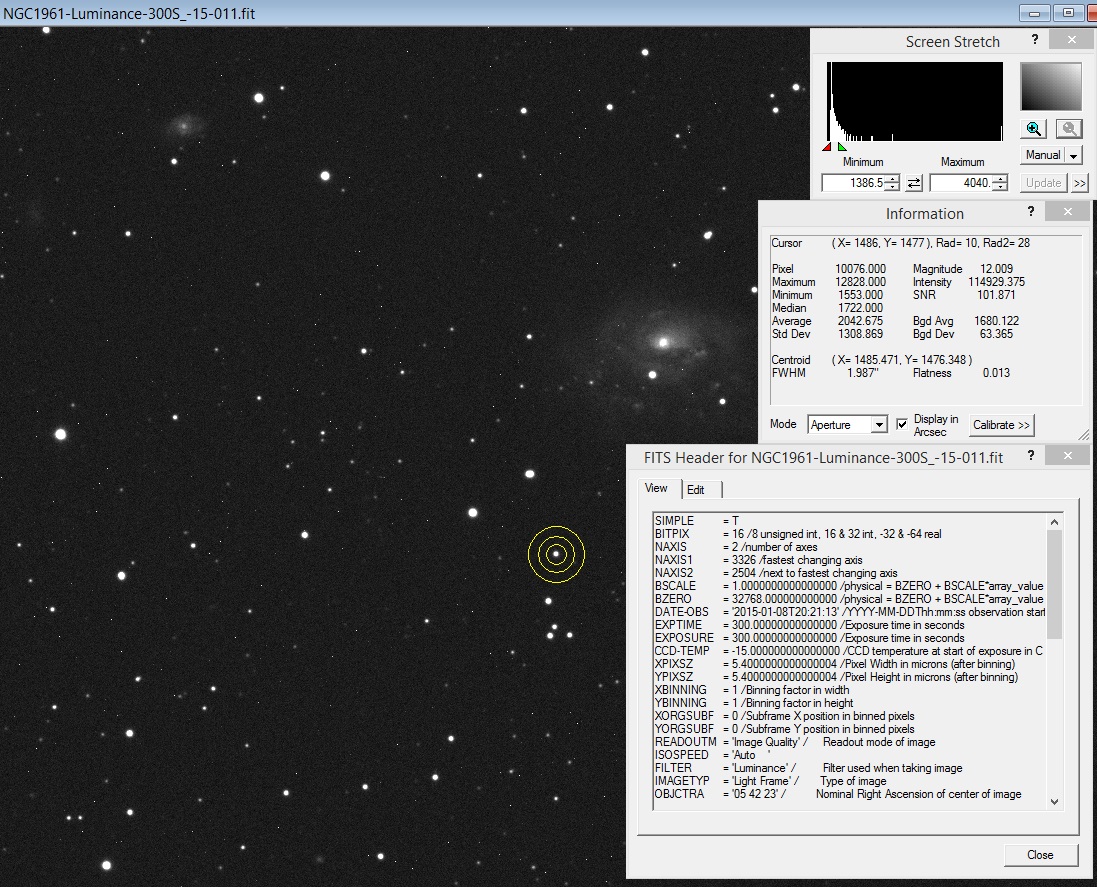Expand Screen Stretch with the >> button
The width and height of the screenshot is (1097, 887).
[x=1080, y=183]
